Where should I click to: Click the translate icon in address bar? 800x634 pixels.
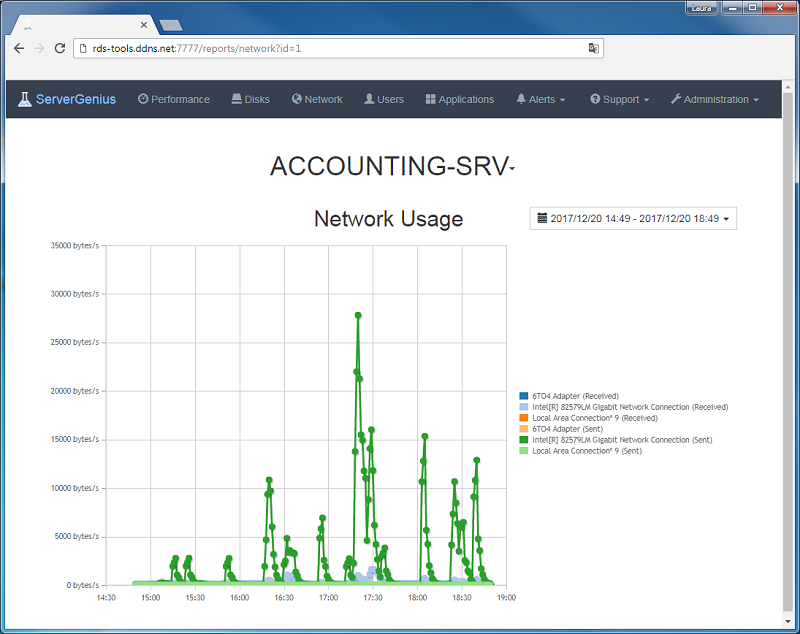pyautogui.click(x=593, y=48)
